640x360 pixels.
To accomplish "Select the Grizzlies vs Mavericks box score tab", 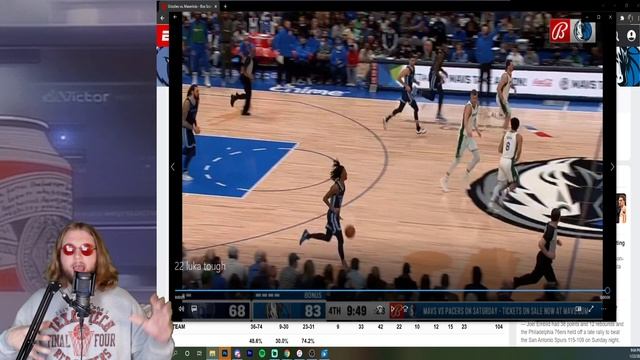I will coord(189,7).
